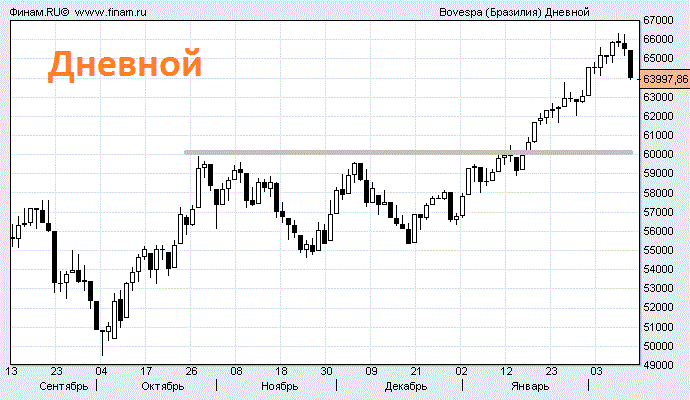Viewport: 690px width, 400px height.
Task: Click the Финам.RU© copyright text
Action: [36, 12]
